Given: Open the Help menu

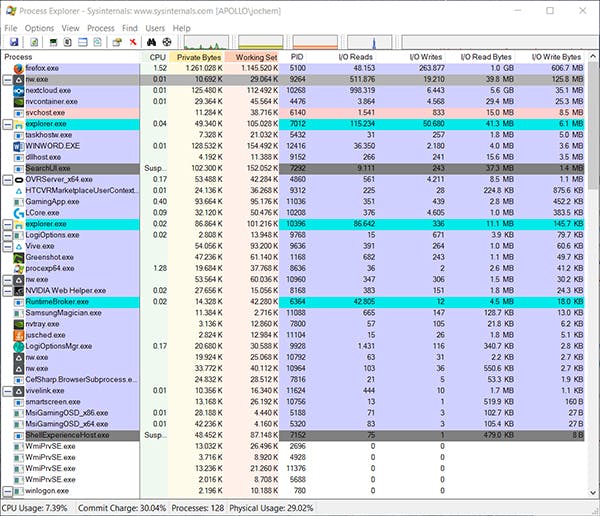Looking at the screenshot, I should (x=181, y=28).
